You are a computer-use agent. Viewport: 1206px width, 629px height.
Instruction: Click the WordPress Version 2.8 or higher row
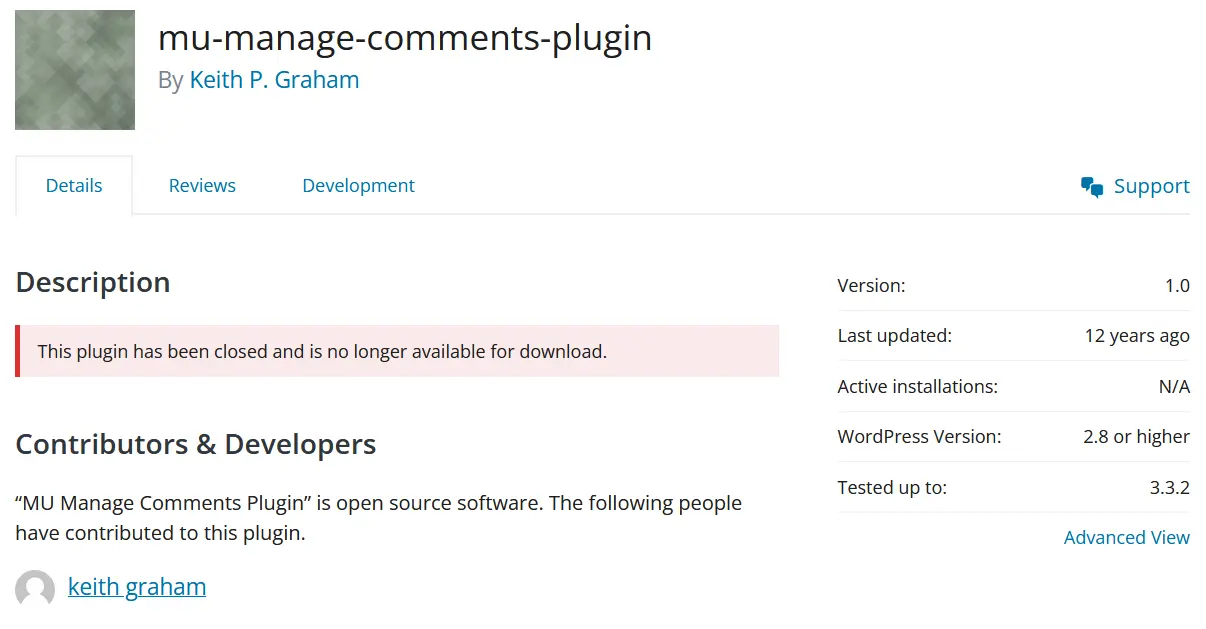point(1013,437)
